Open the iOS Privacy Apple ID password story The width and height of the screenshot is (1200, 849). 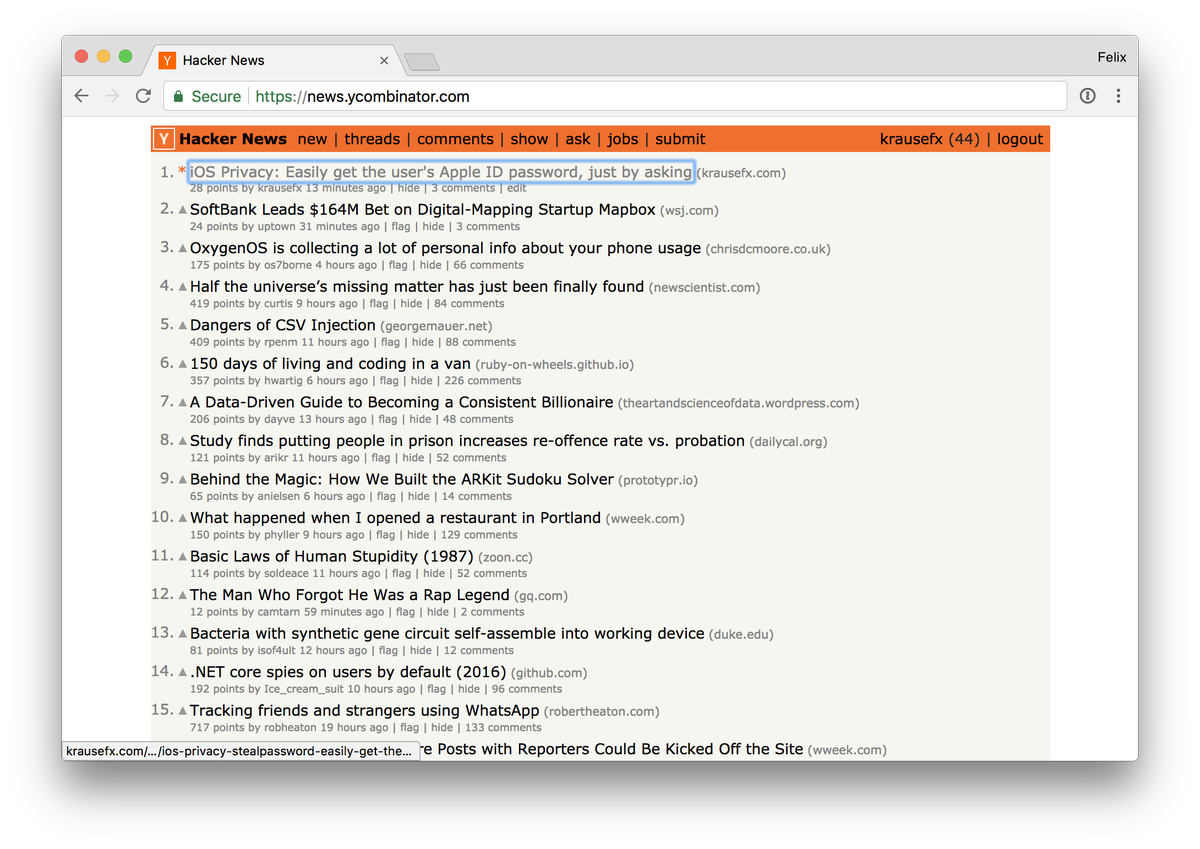point(441,172)
